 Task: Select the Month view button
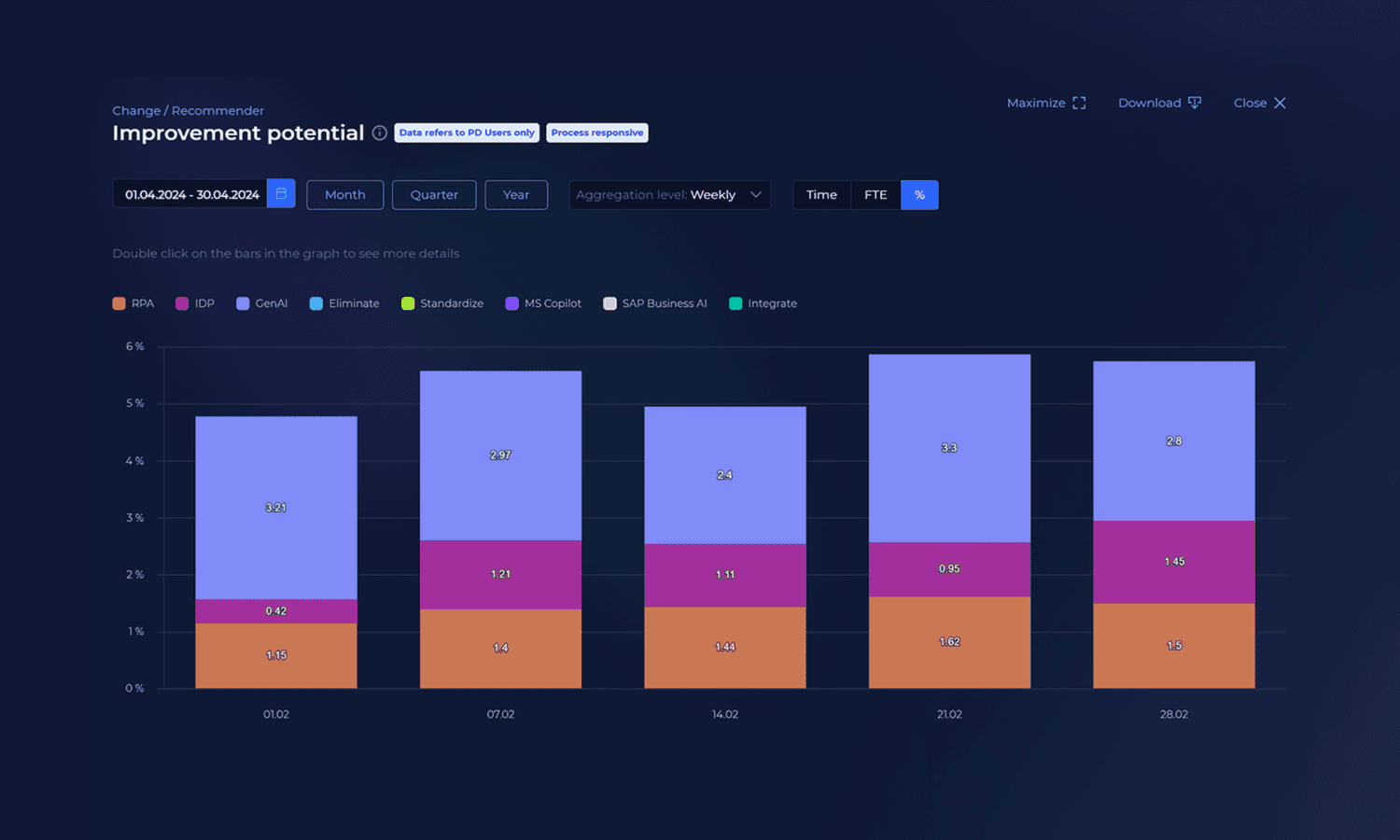click(344, 194)
